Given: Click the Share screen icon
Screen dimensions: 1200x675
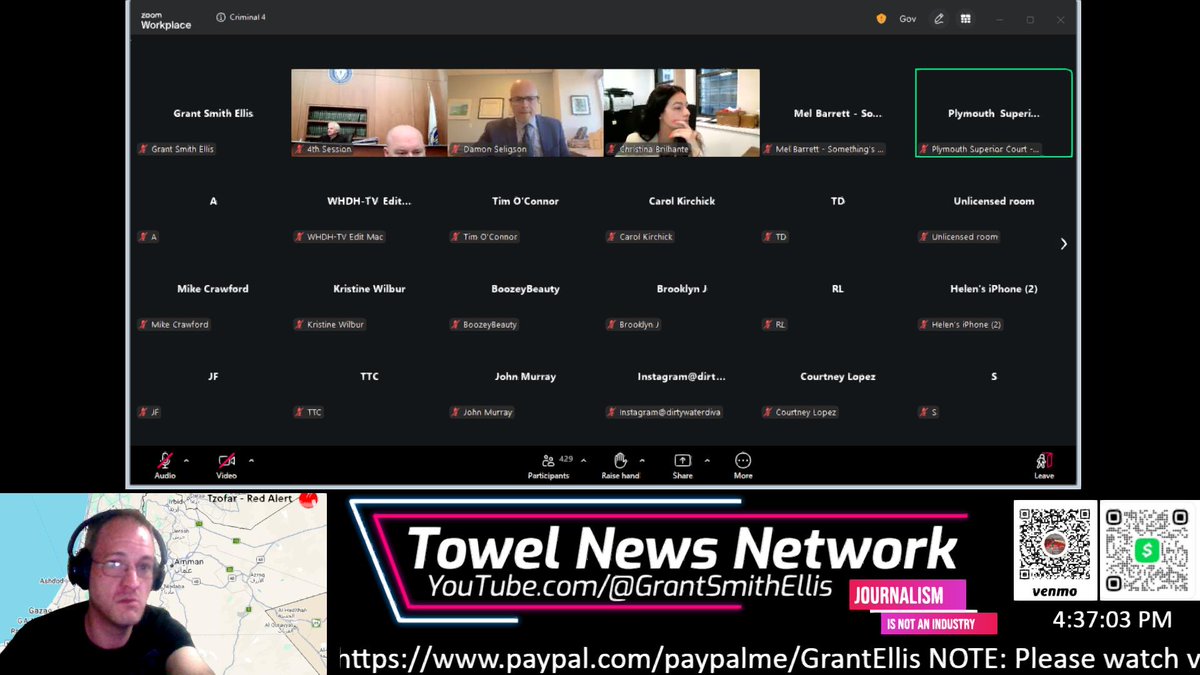Looking at the screenshot, I should 683,460.
